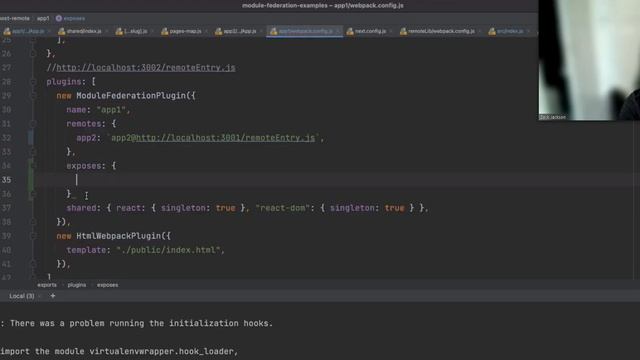
Task: Click the 'react-dom' string on line 37
Action: tap(283, 208)
